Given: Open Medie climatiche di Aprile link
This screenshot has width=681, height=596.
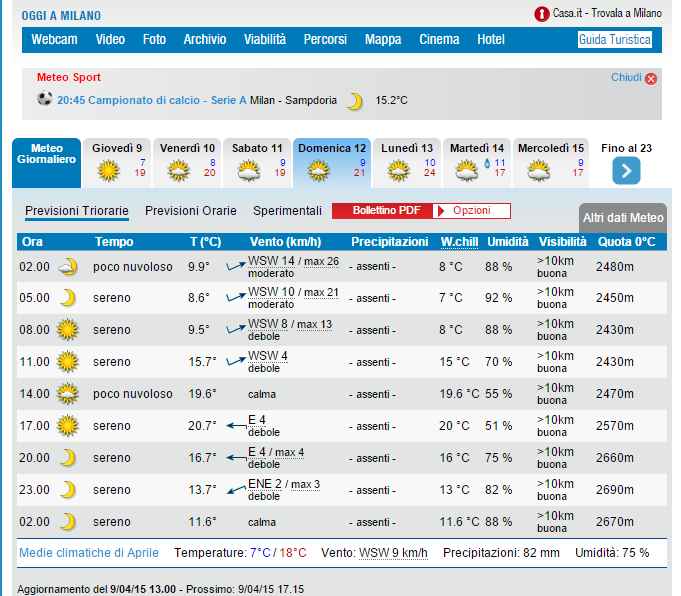Looking at the screenshot, I should point(88,552).
